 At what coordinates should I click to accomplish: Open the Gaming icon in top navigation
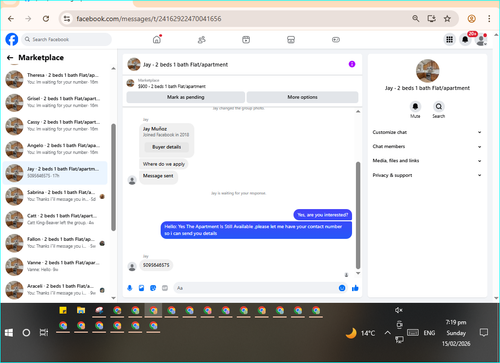(x=336, y=40)
